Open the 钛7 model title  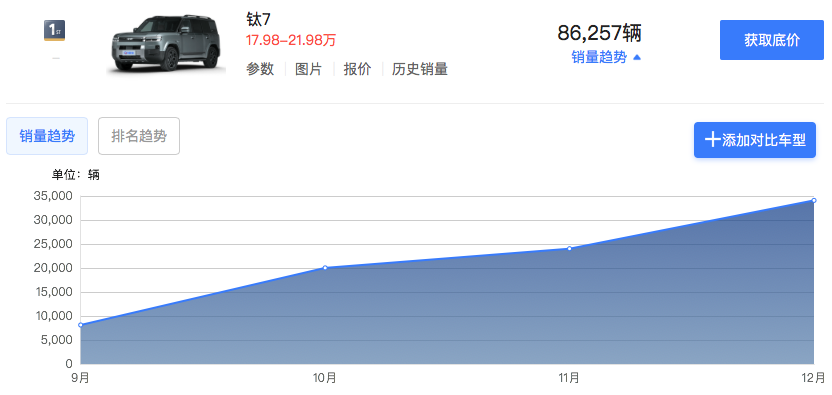(x=258, y=19)
